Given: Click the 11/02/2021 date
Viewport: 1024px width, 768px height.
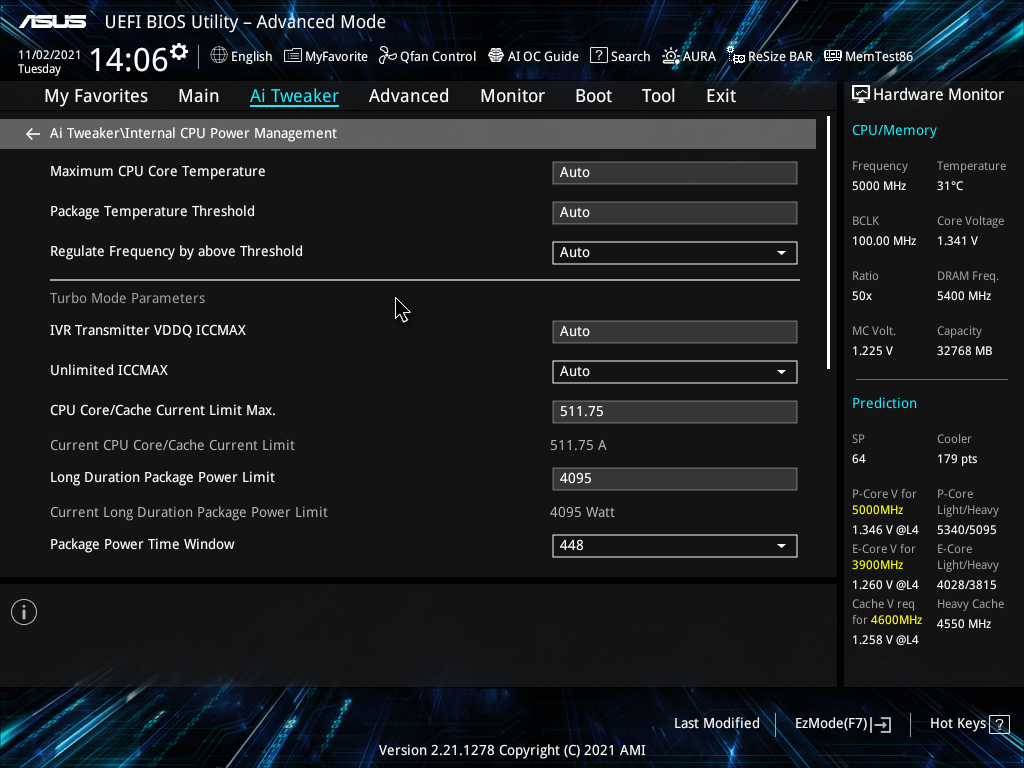Looking at the screenshot, I should pos(49,55).
